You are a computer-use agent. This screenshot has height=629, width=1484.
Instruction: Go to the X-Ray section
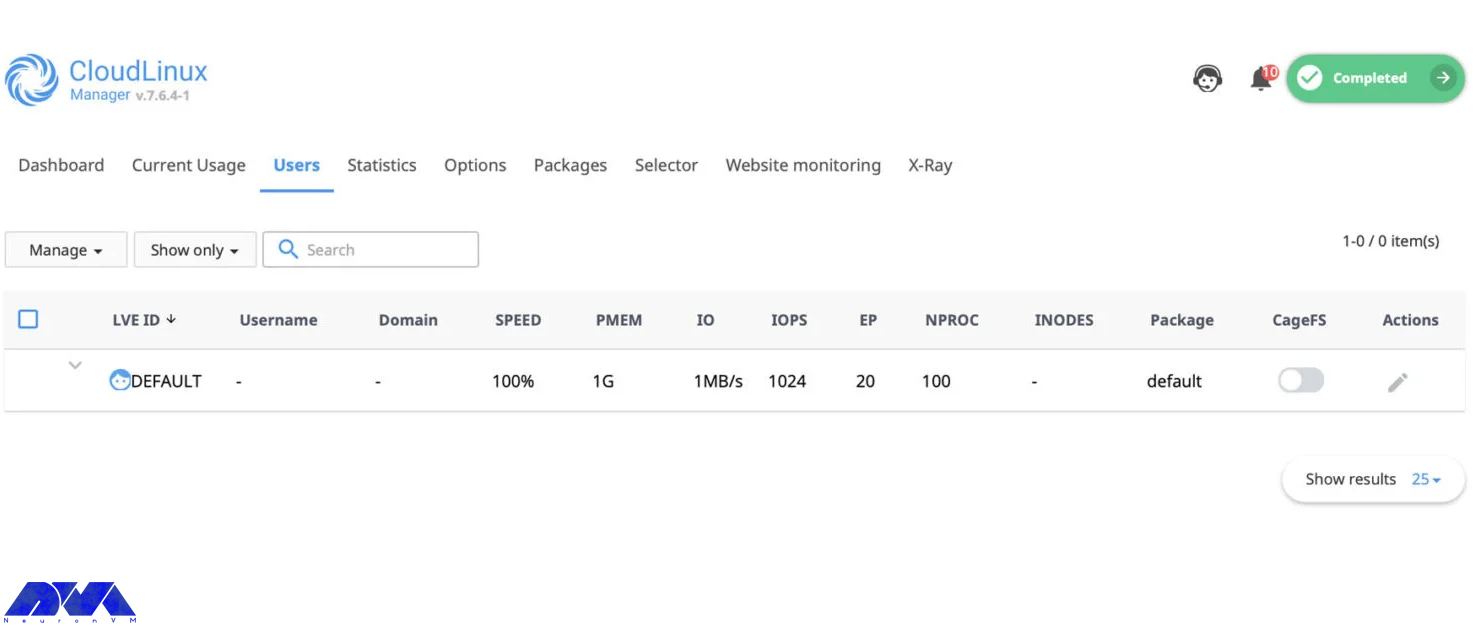tap(930, 165)
